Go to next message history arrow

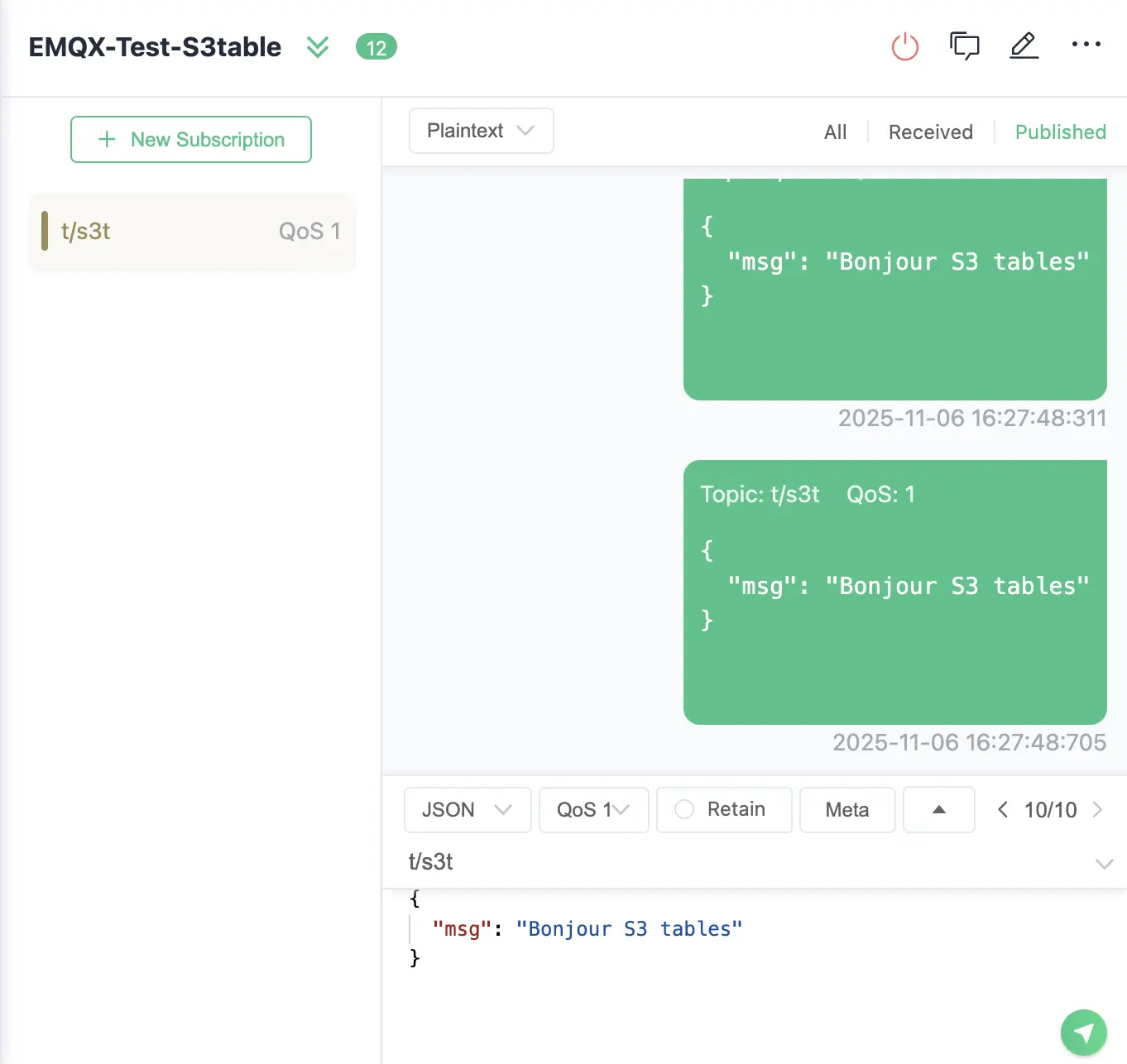pyautogui.click(x=1098, y=809)
